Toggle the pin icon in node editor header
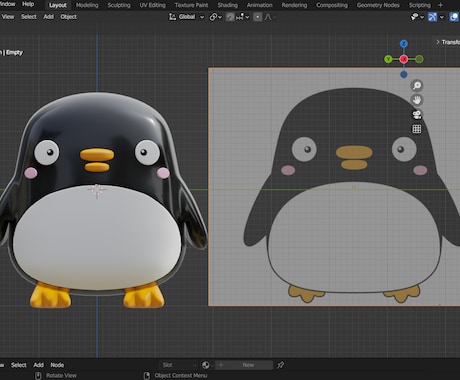The height and width of the screenshot is (380, 460). coord(281,365)
